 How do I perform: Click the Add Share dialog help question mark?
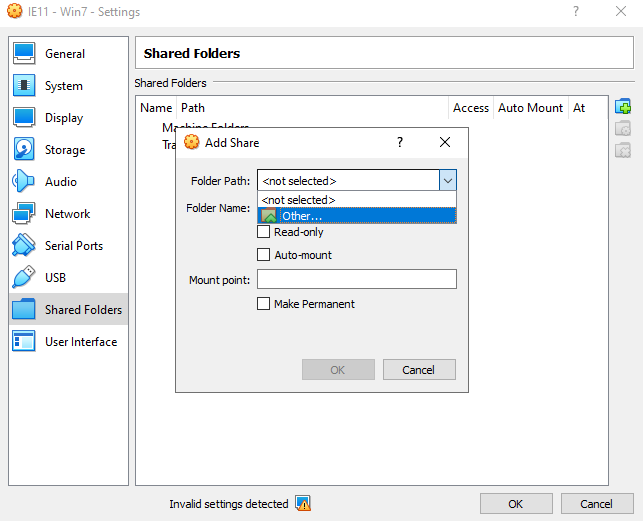[400, 142]
